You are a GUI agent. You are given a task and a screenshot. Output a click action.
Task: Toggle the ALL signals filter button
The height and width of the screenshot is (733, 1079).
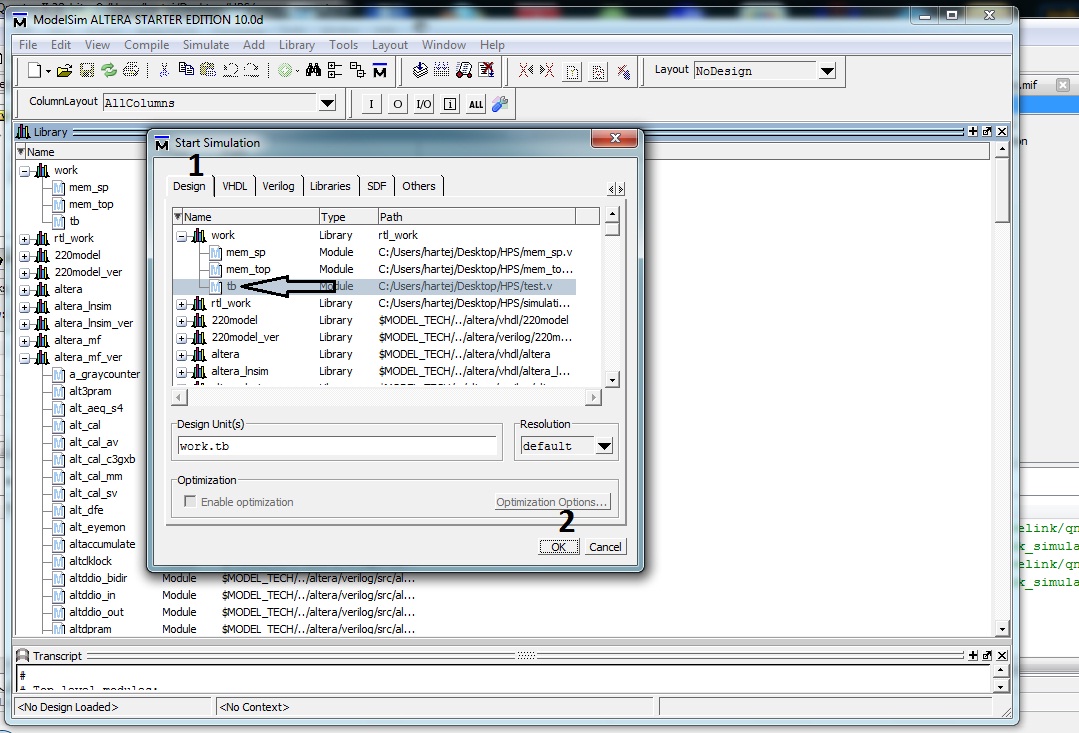(476, 103)
